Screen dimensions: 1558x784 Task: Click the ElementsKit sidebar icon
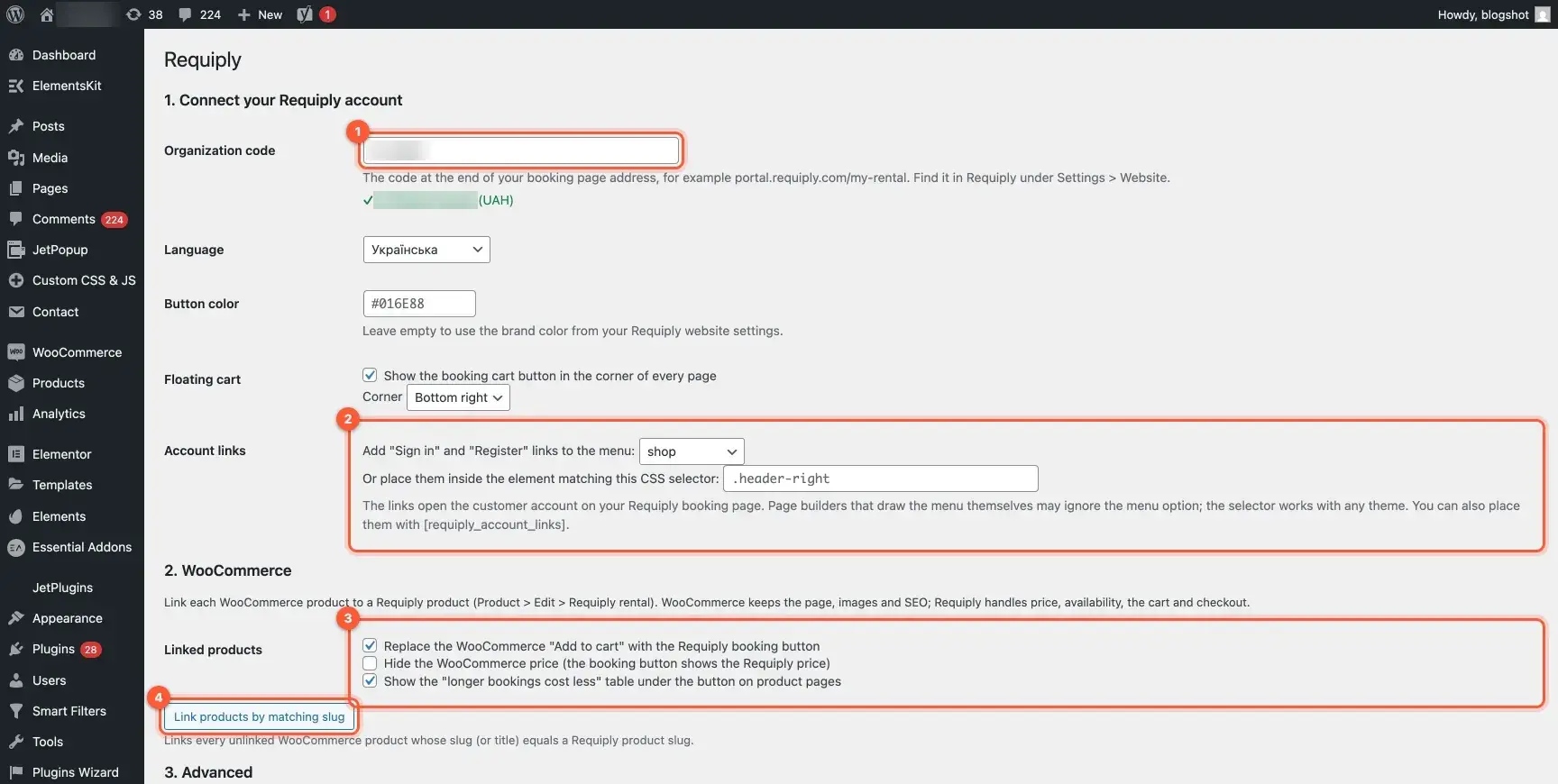pos(16,86)
